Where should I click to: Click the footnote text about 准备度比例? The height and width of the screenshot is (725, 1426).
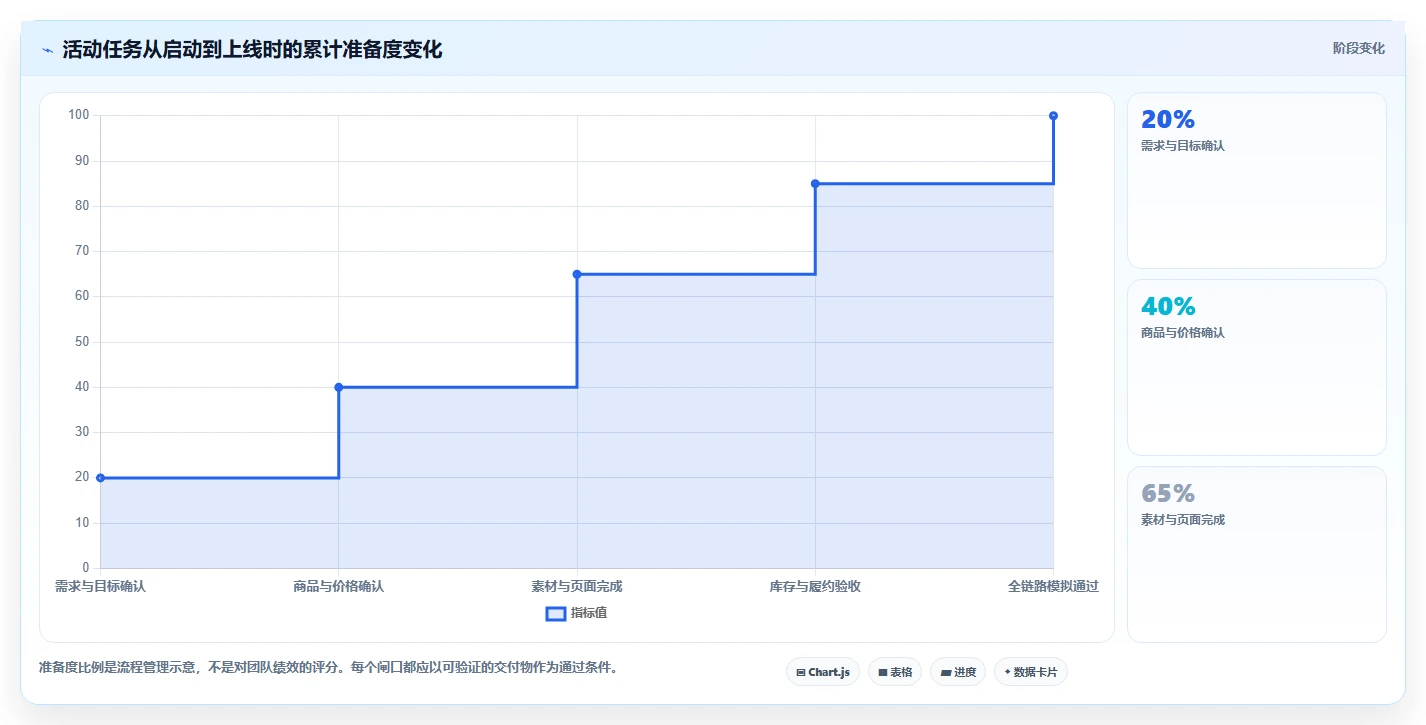(x=328, y=667)
